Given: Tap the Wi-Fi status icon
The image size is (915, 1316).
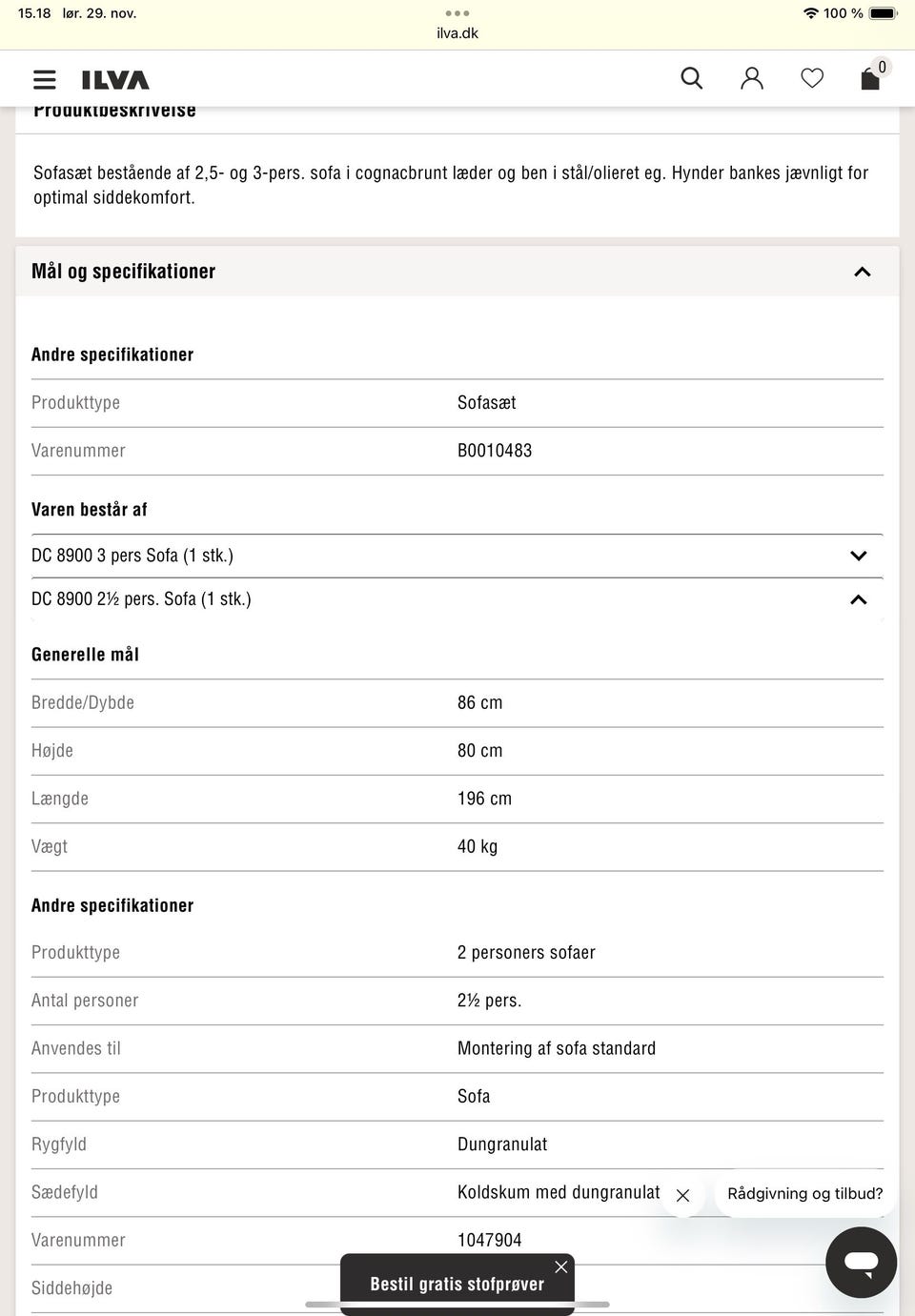Looking at the screenshot, I should [811, 13].
